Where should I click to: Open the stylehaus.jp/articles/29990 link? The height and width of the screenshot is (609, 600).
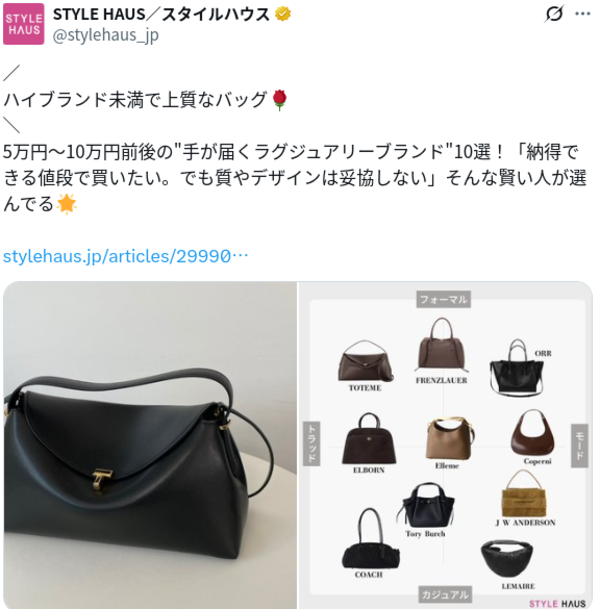click(125, 256)
